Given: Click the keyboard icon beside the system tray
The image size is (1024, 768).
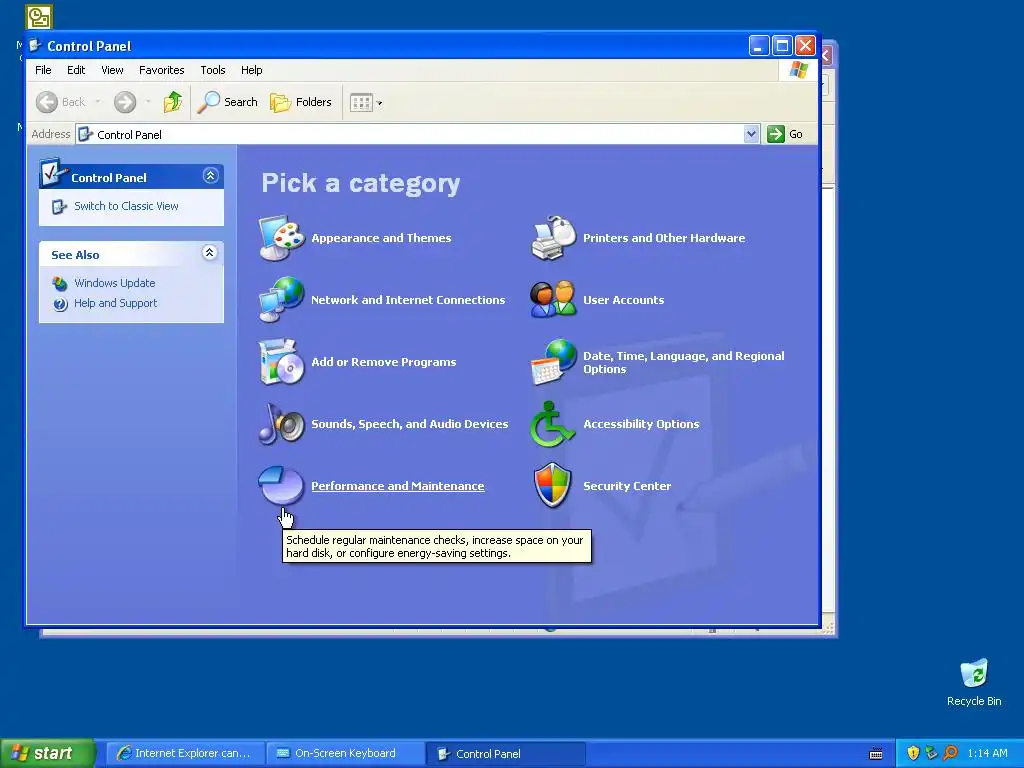Looking at the screenshot, I should (876, 754).
